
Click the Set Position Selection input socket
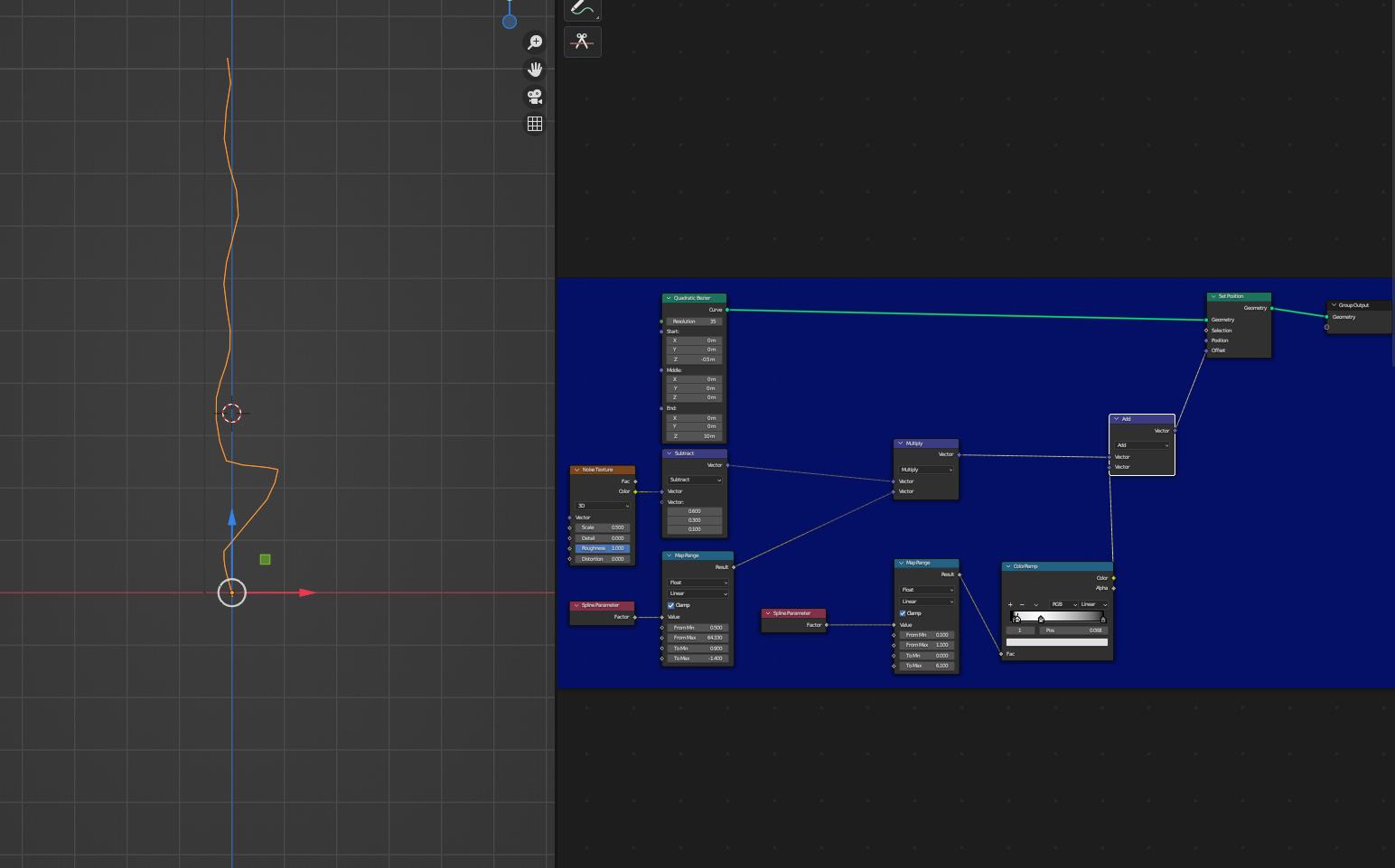pyautogui.click(x=1206, y=331)
